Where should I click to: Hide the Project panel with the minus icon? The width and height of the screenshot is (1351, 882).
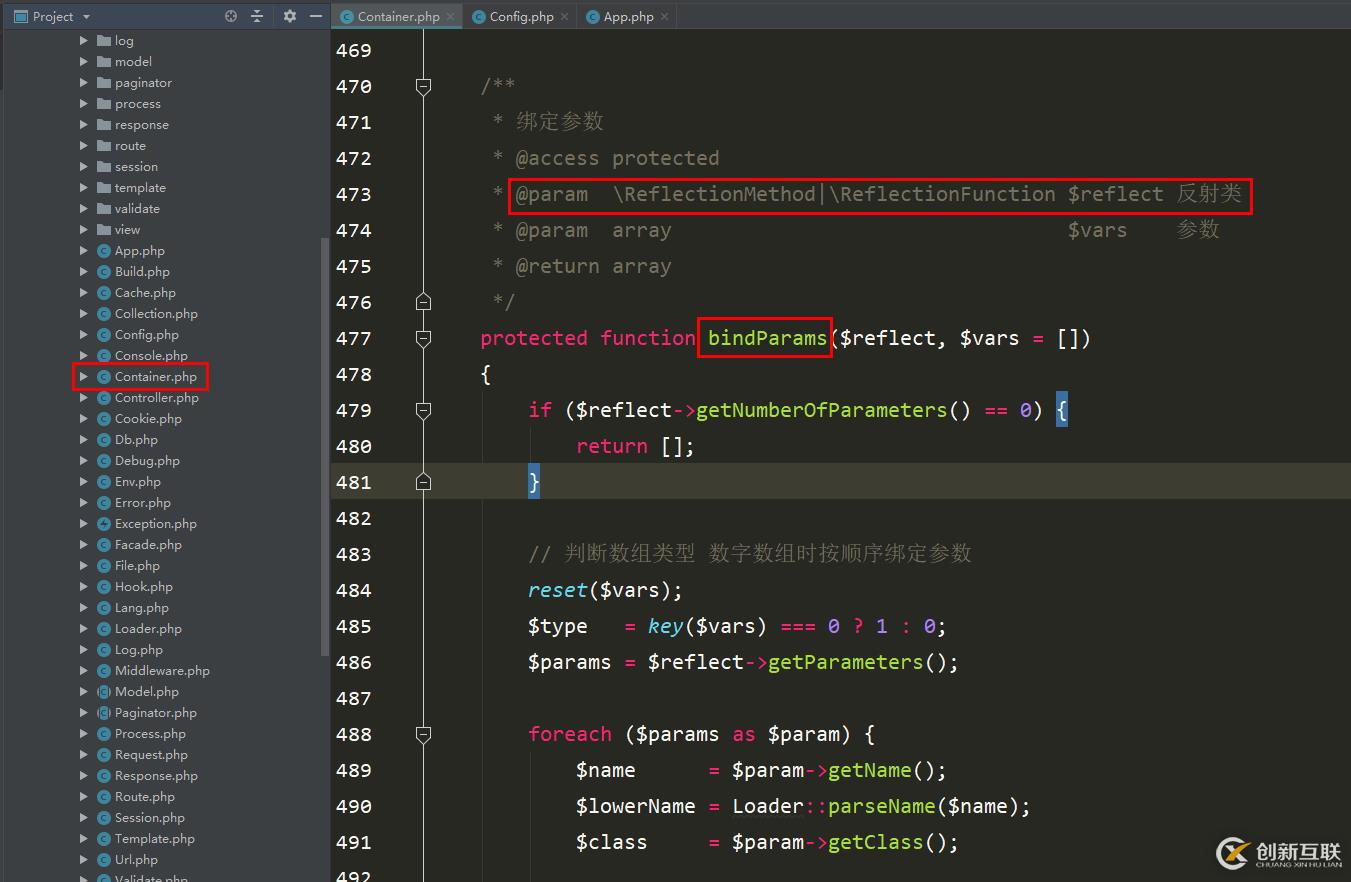[x=316, y=16]
